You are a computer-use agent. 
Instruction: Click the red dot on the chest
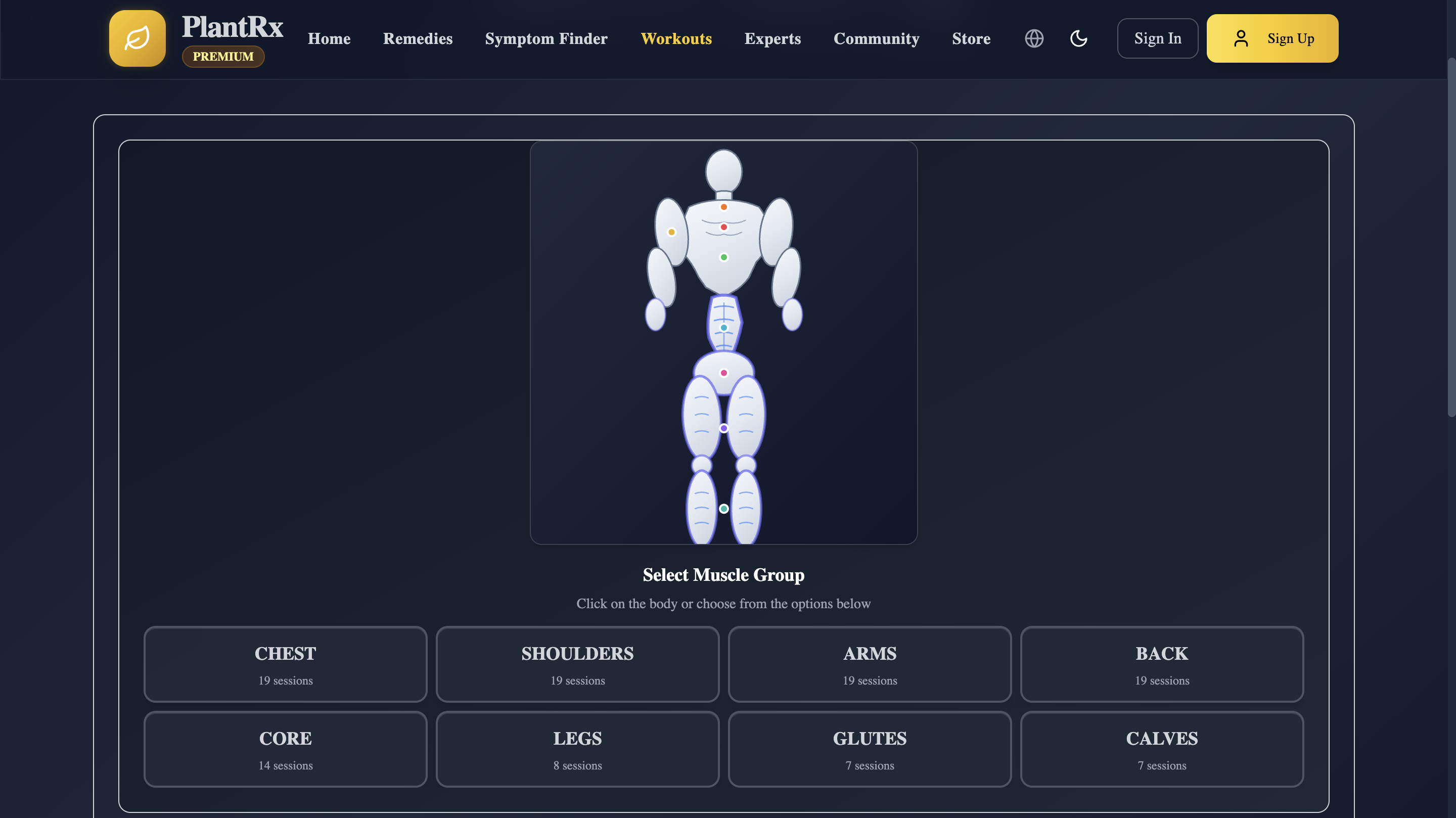[723, 228]
